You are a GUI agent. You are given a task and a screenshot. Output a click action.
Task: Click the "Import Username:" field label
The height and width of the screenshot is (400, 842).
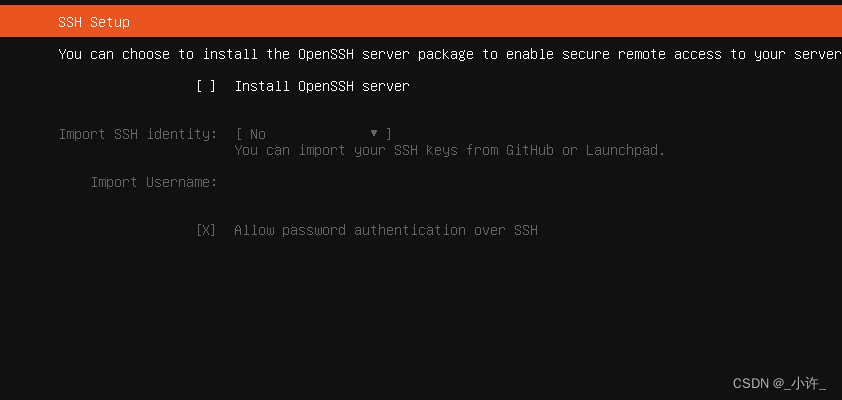click(x=154, y=182)
